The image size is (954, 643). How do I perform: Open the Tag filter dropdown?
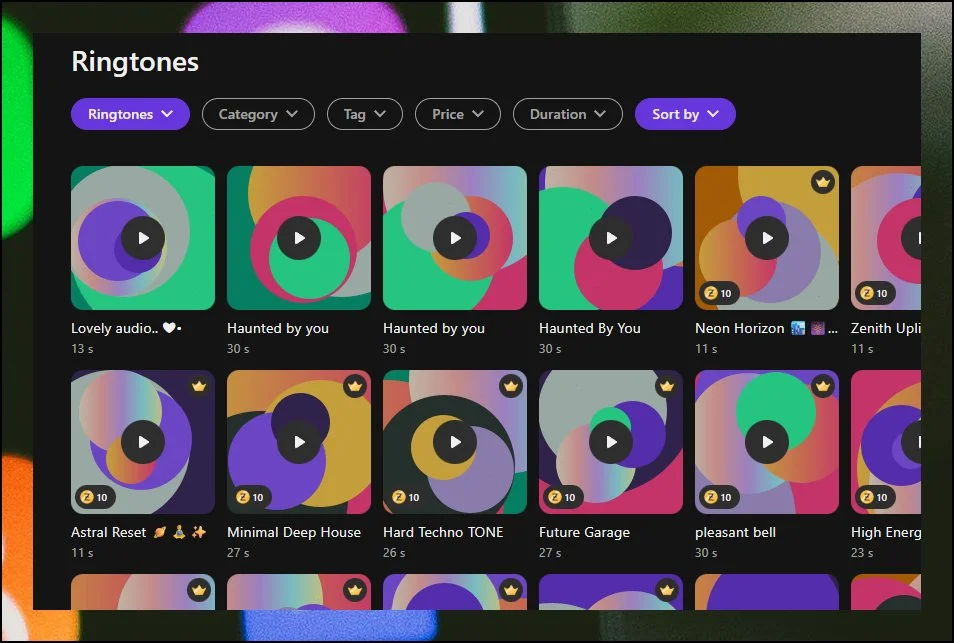[364, 114]
